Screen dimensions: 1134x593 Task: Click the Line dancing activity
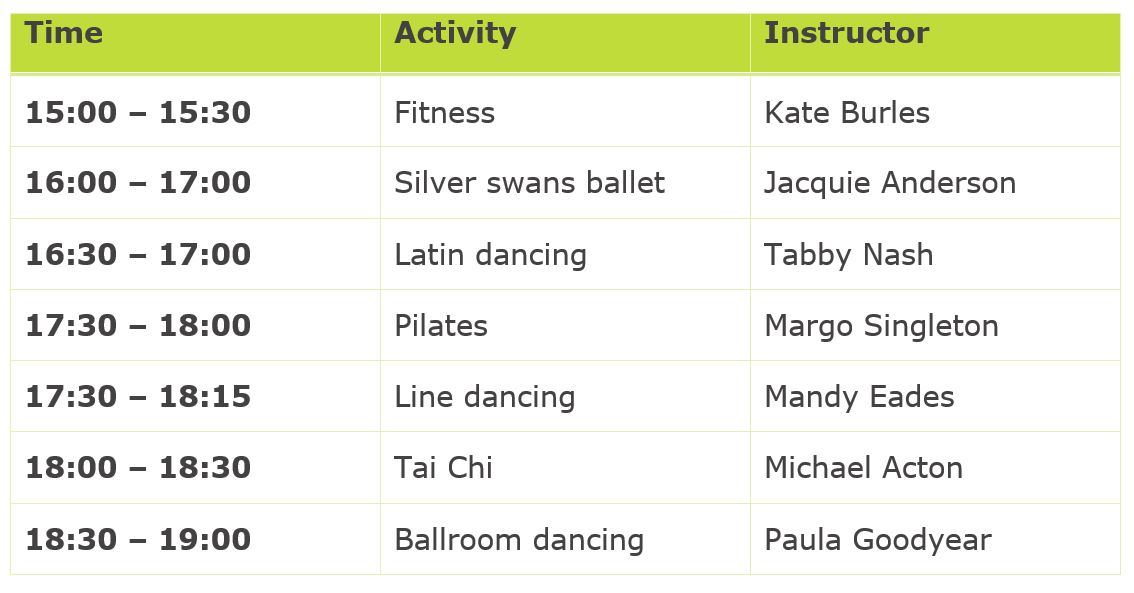click(x=484, y=397)
